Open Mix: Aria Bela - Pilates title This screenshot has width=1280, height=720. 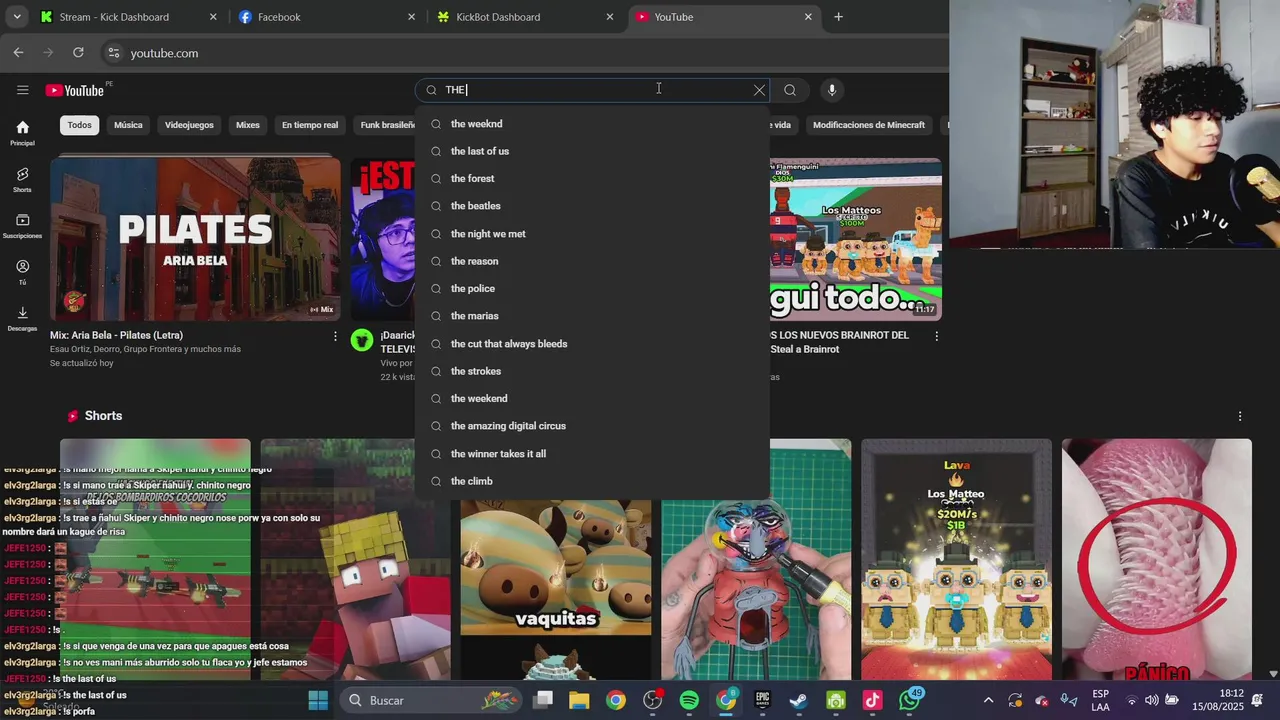117,335
